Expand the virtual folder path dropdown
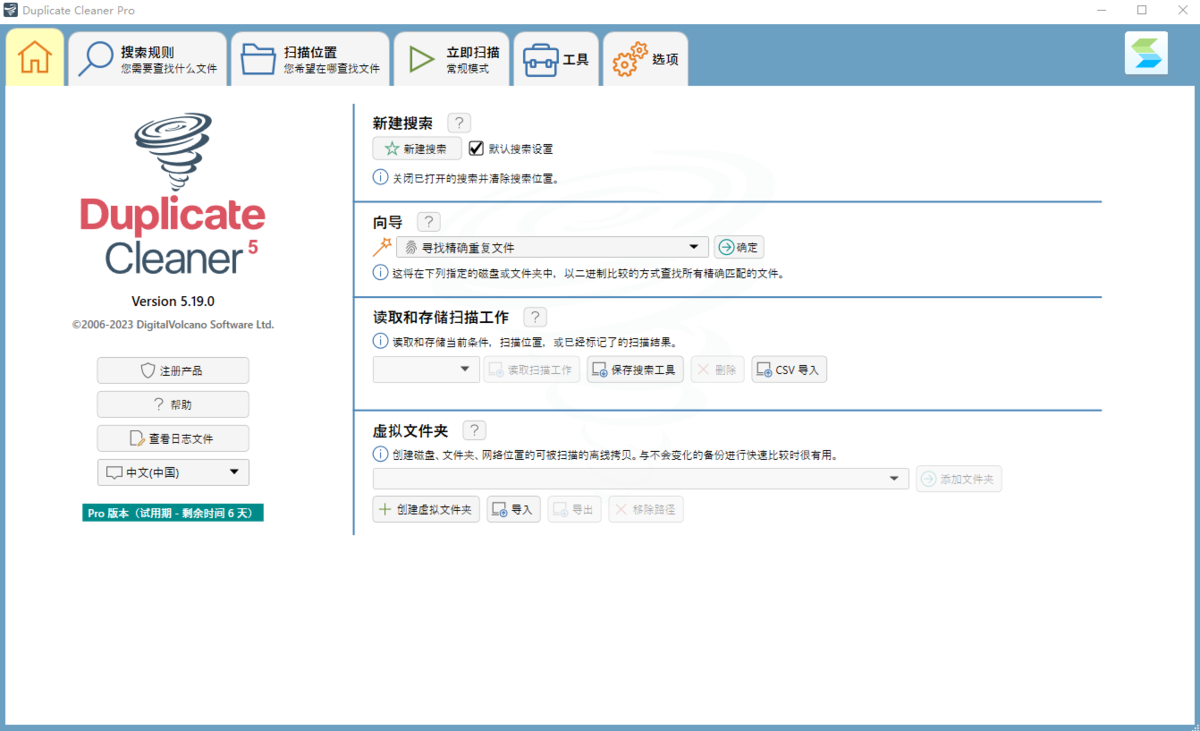The height and width of the screenshot is (731, 1200). pyautogui.click(x=641, y=479)
